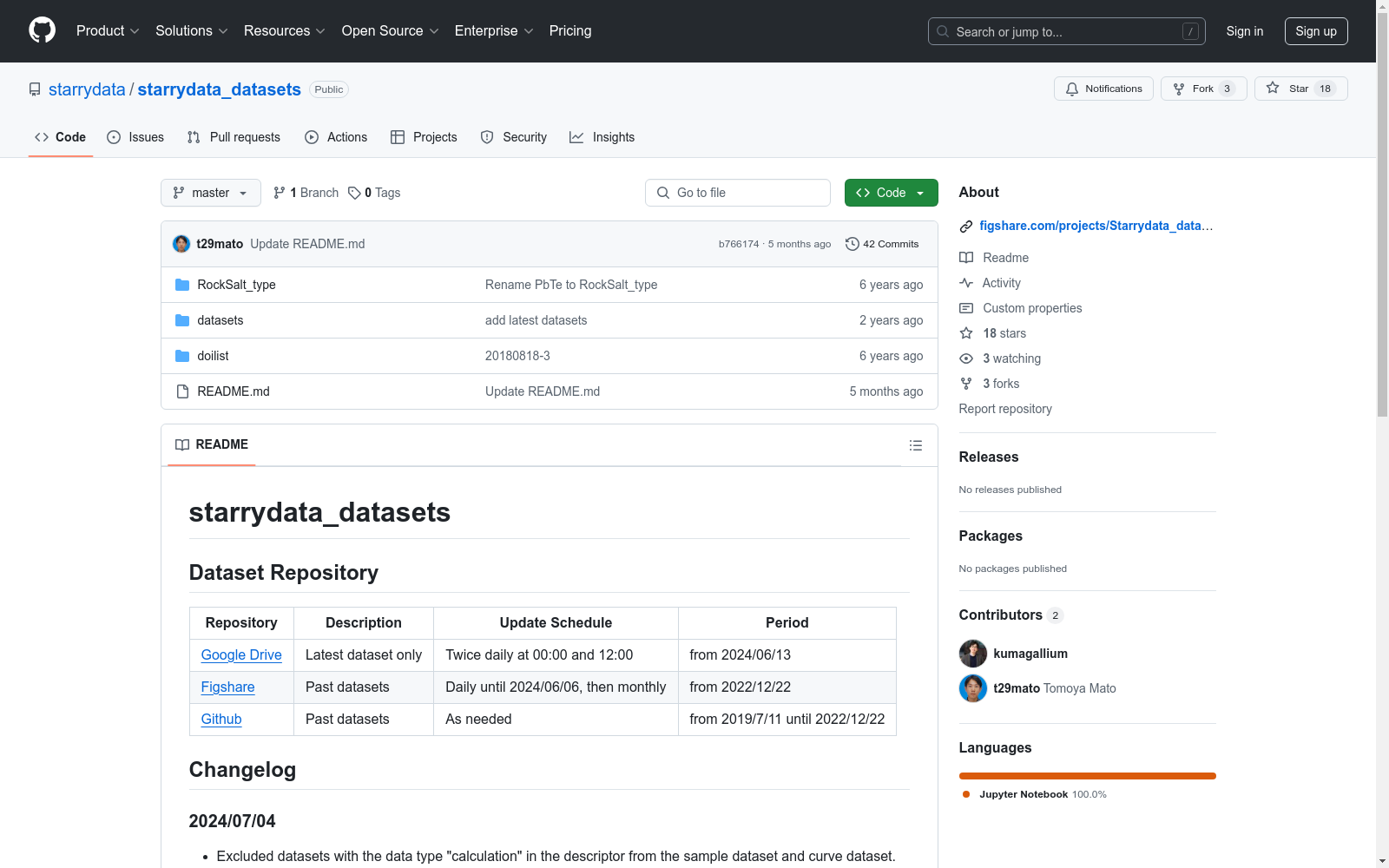Click the pulse icon next to Activity
This screenshot has width=1389, height=868.
click(x=966, y=283)
